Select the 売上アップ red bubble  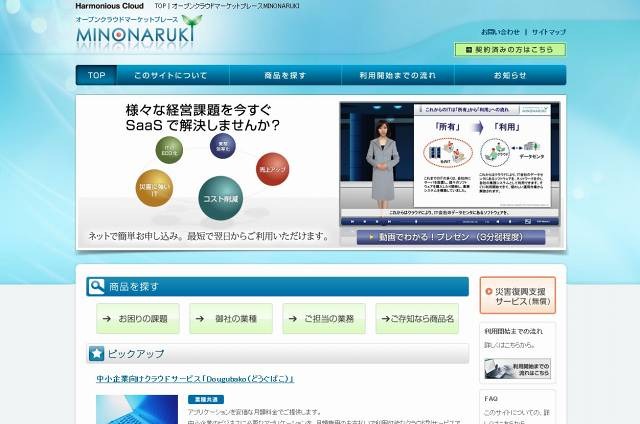(273, 169)
